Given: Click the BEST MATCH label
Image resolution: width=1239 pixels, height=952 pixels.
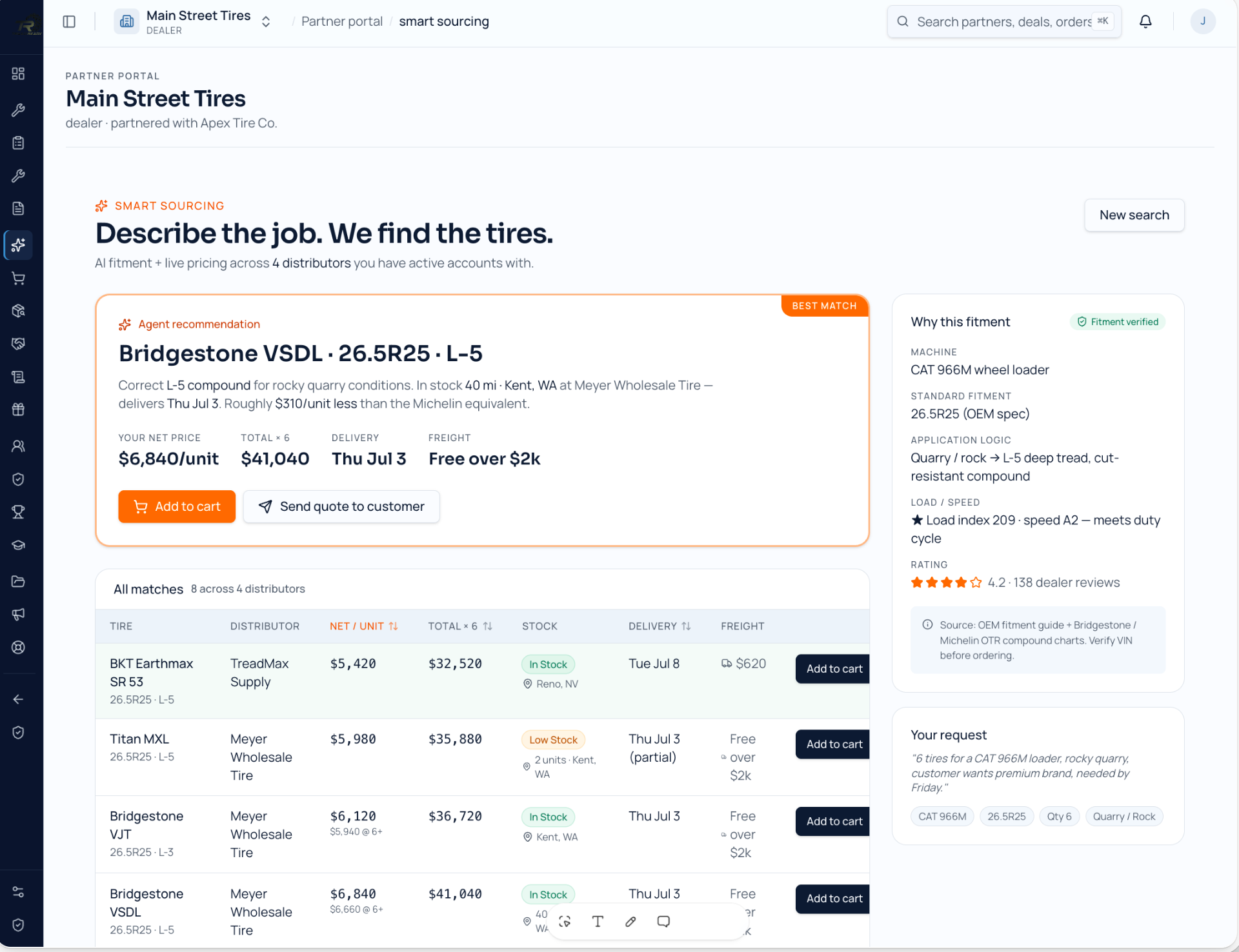Looking at the screenshot, I should (825, 306).
